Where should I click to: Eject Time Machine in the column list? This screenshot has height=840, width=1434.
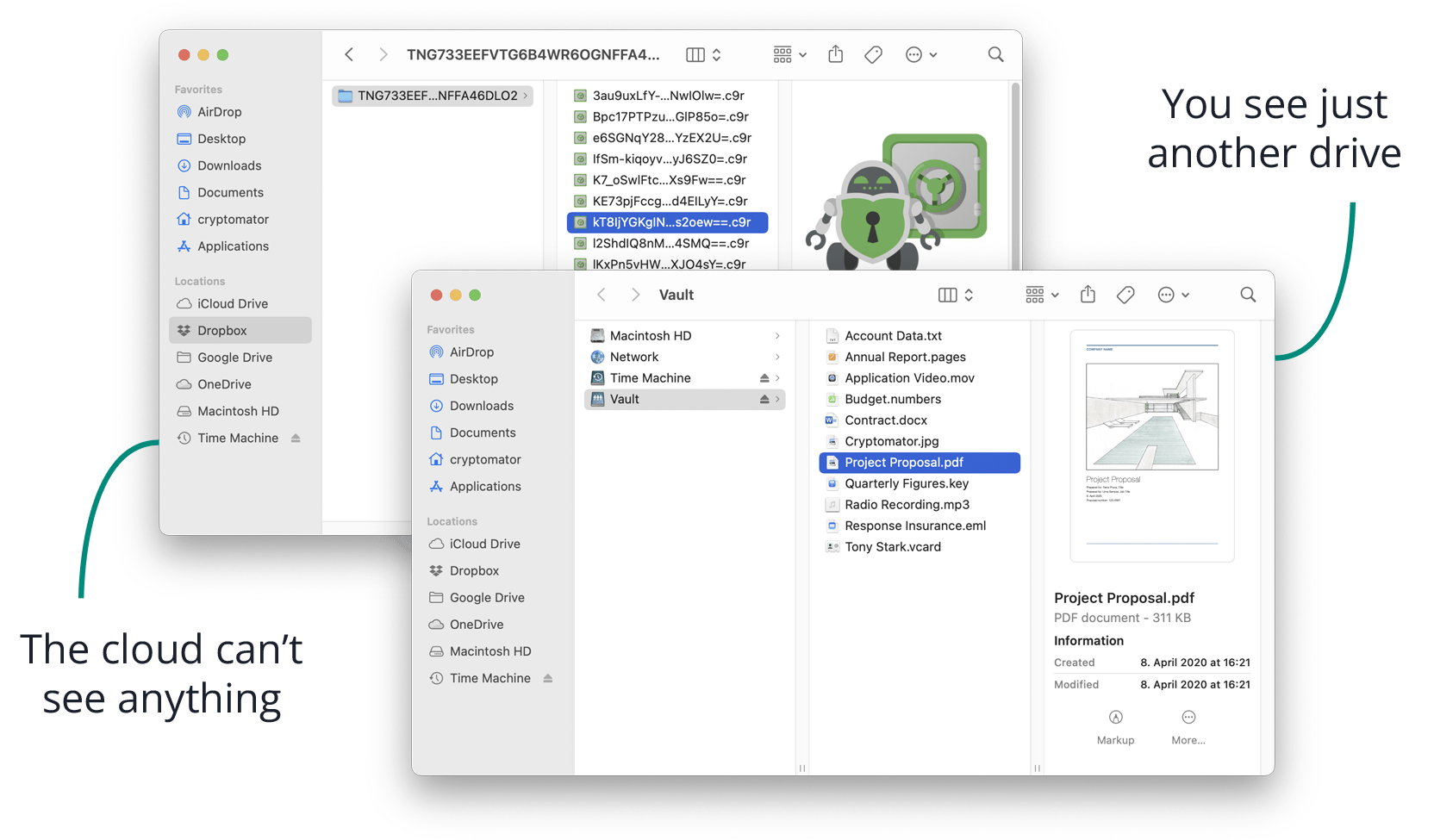(764, 377)
